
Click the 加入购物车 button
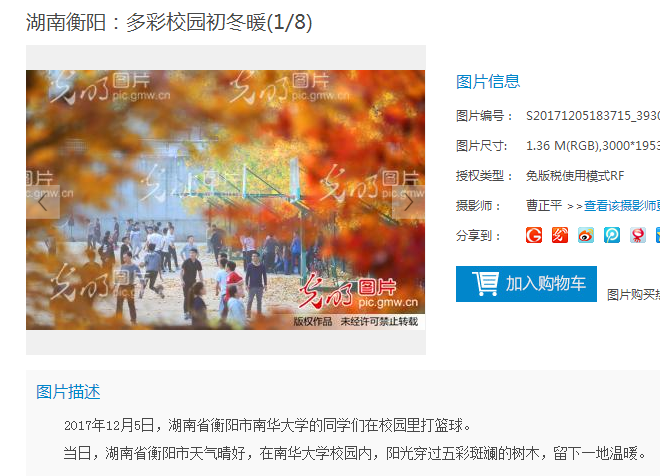pyautogui.click(x=526, y=284)
